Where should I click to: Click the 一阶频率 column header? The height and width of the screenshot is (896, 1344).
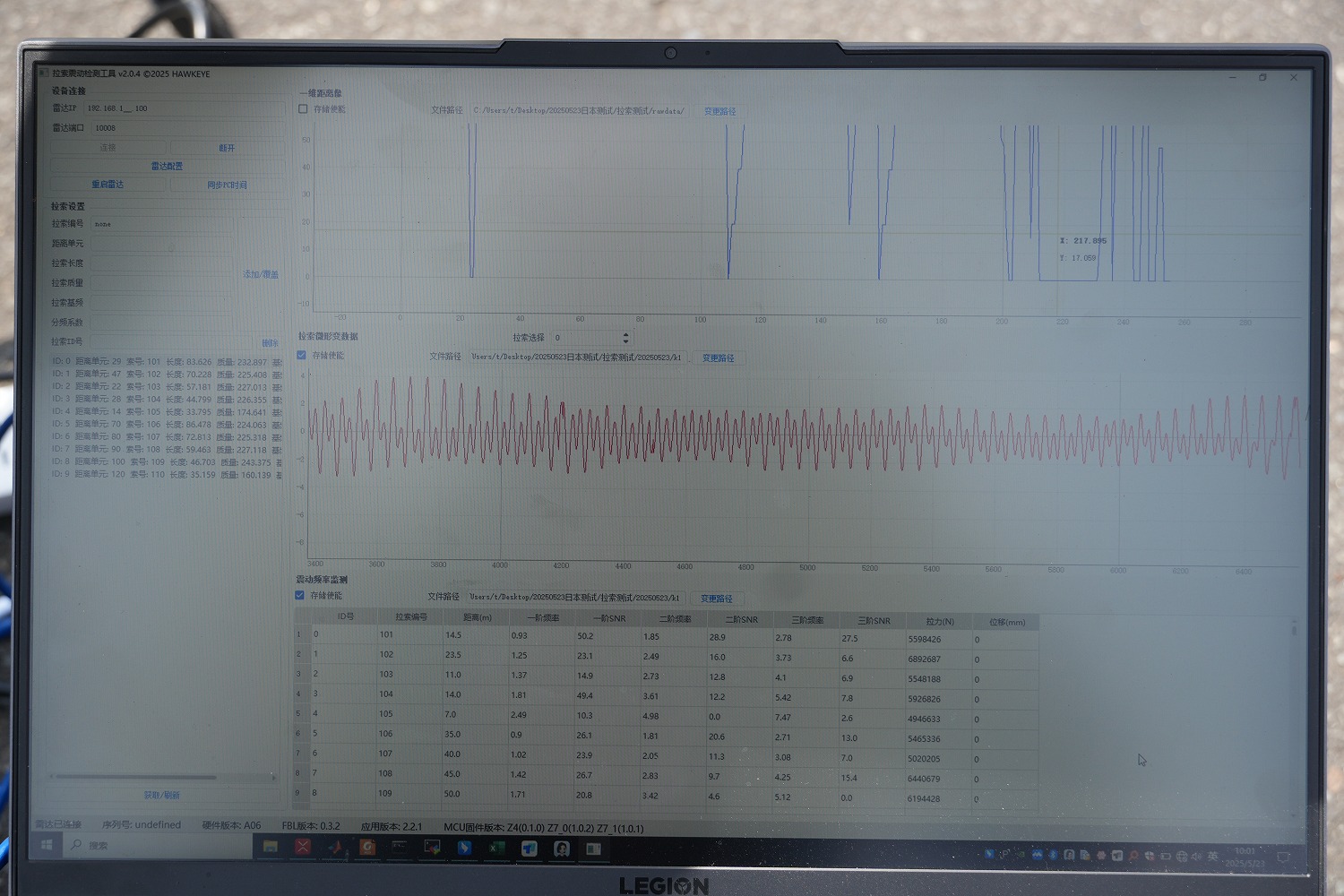[543, 618]
